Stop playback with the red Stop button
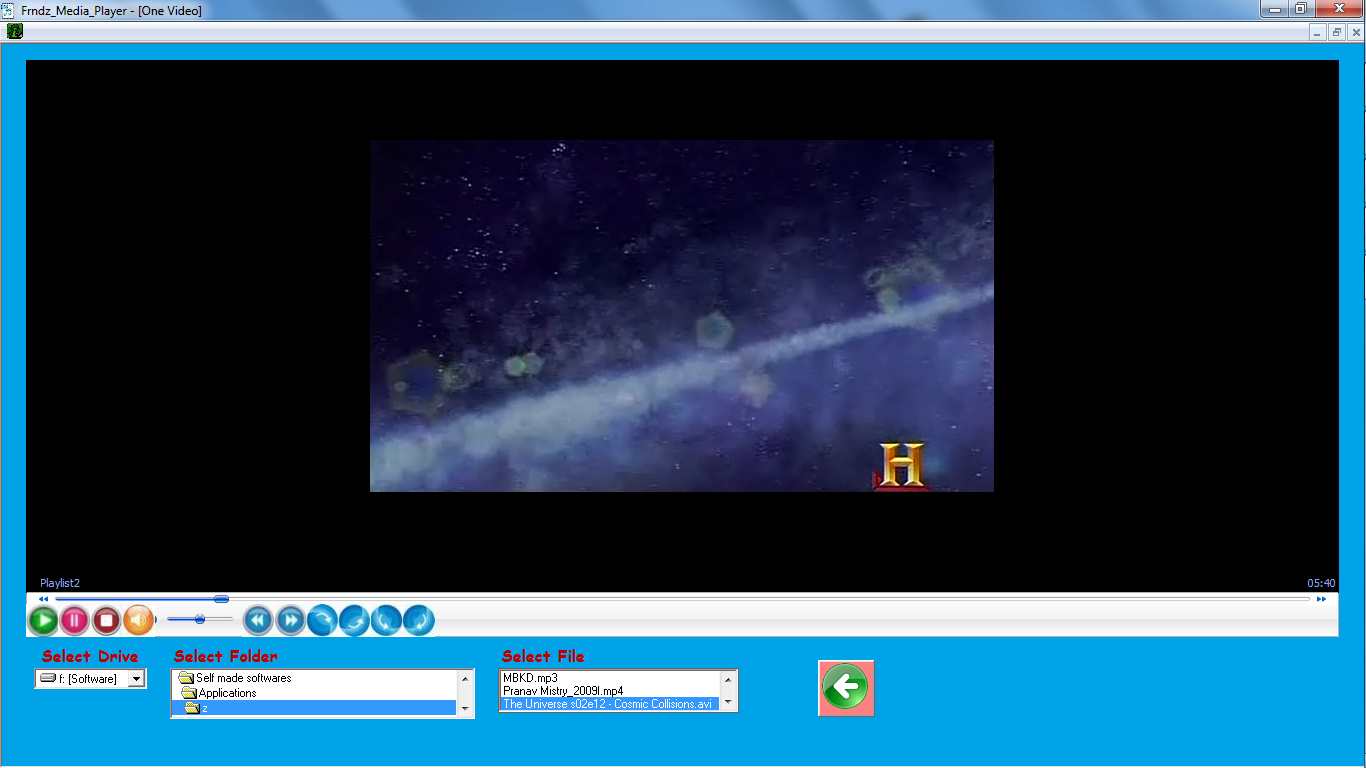The image size is (1366, 768). tap(107, 621)
